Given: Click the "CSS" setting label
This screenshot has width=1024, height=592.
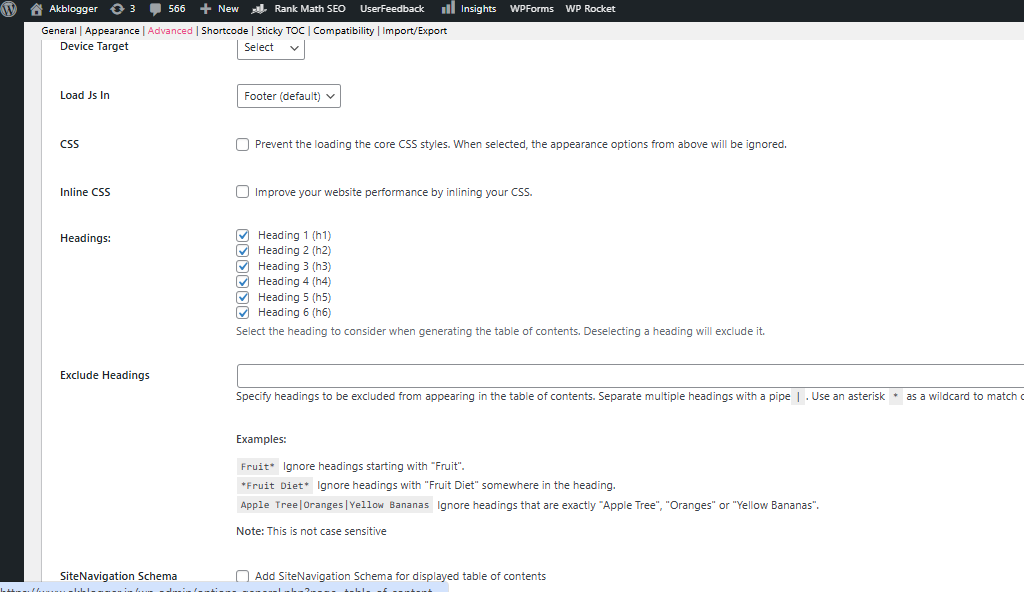Looking at the screenshot, I should 69,144.
